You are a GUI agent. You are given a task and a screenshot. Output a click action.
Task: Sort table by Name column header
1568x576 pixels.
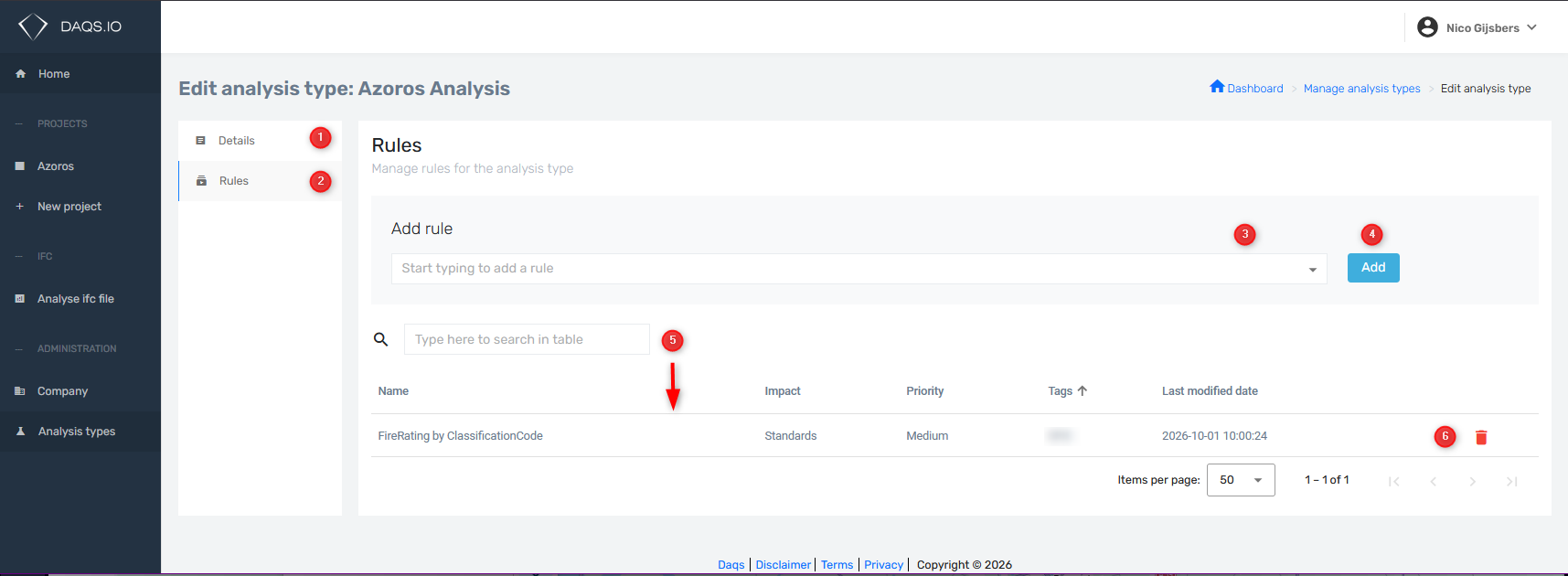point(393,391)
